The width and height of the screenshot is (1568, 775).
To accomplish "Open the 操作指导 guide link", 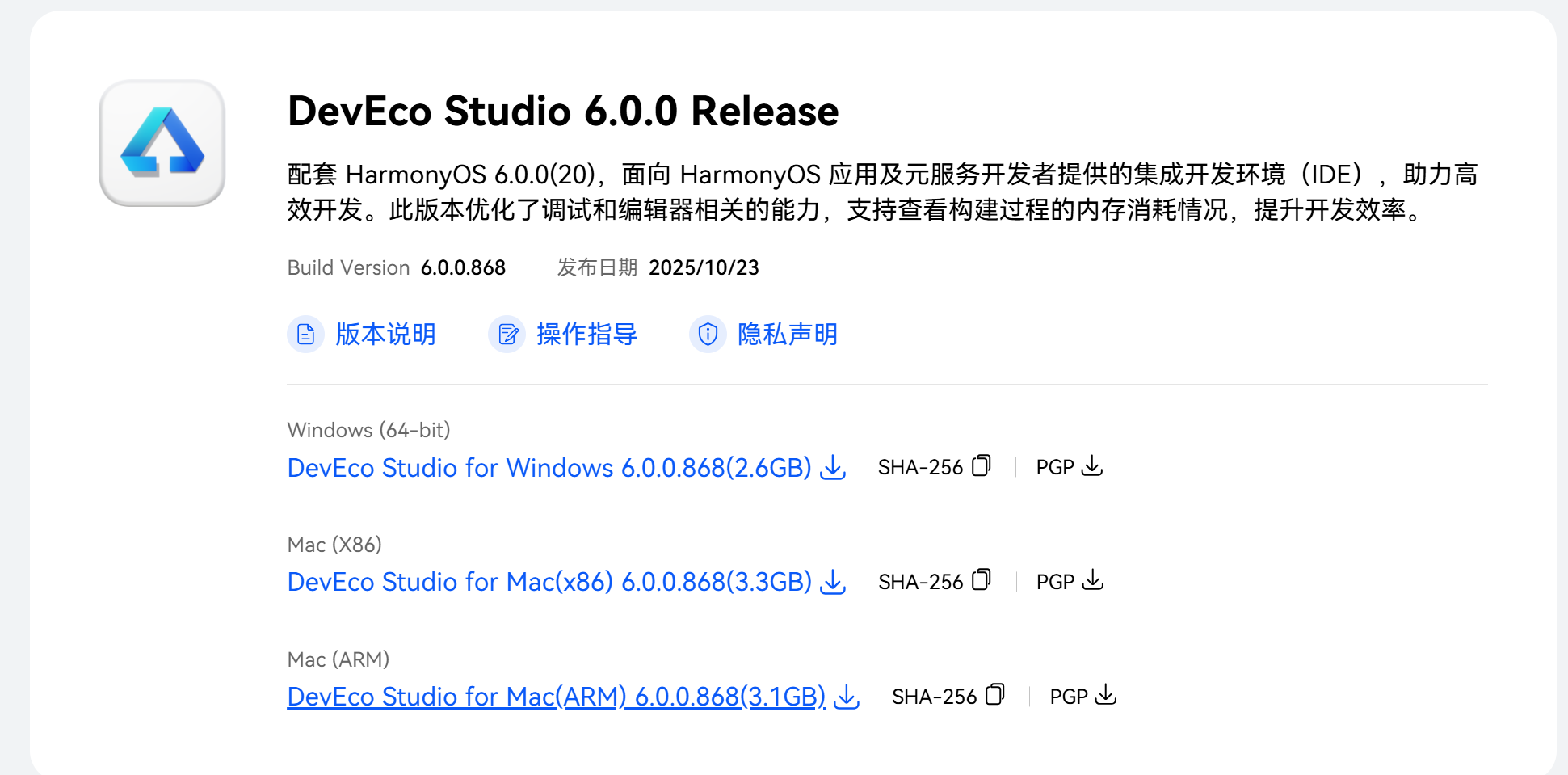I will (586, 334).
